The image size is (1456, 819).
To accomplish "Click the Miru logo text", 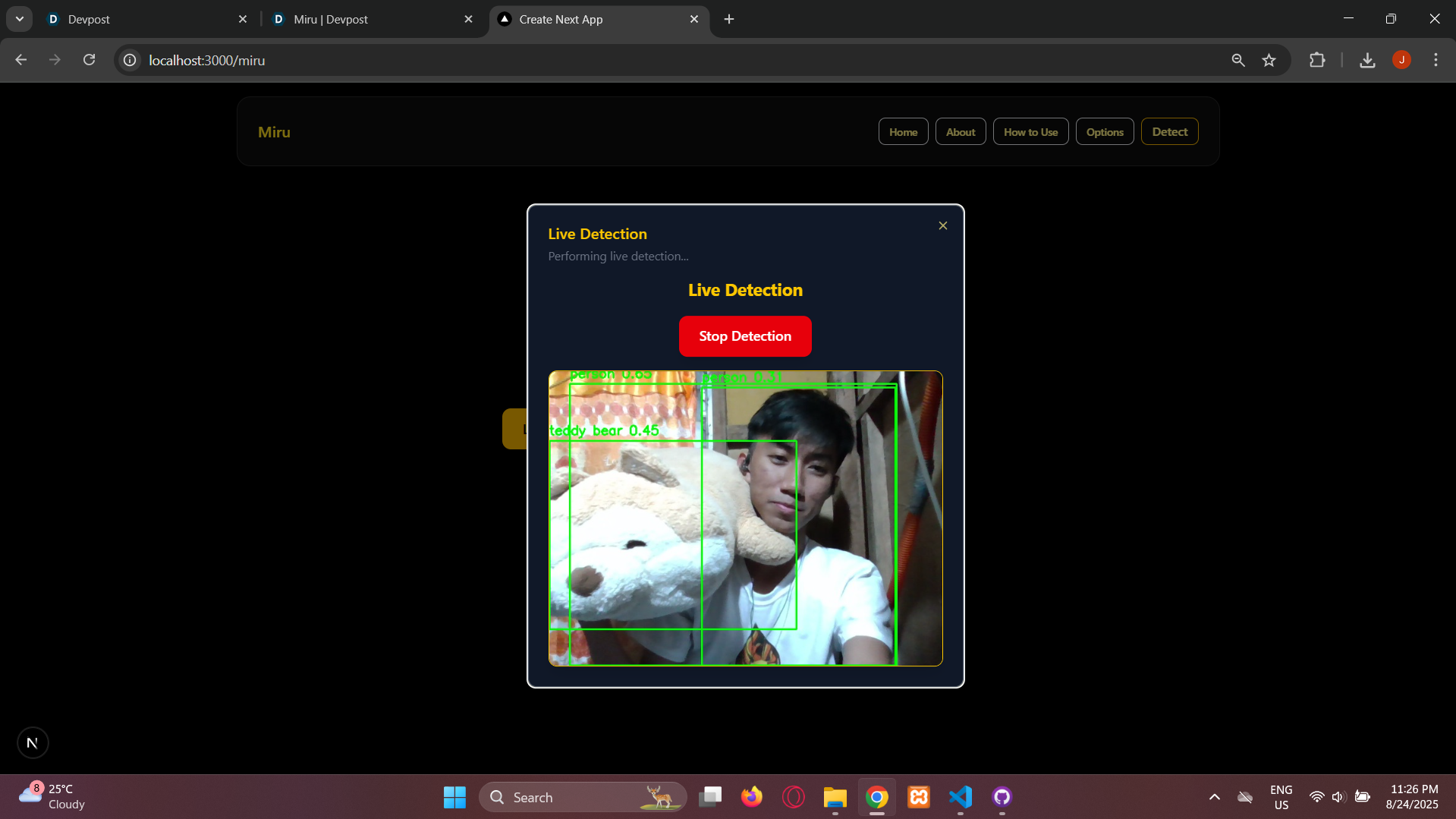I will pyautogui.click(x=274, y=132).
